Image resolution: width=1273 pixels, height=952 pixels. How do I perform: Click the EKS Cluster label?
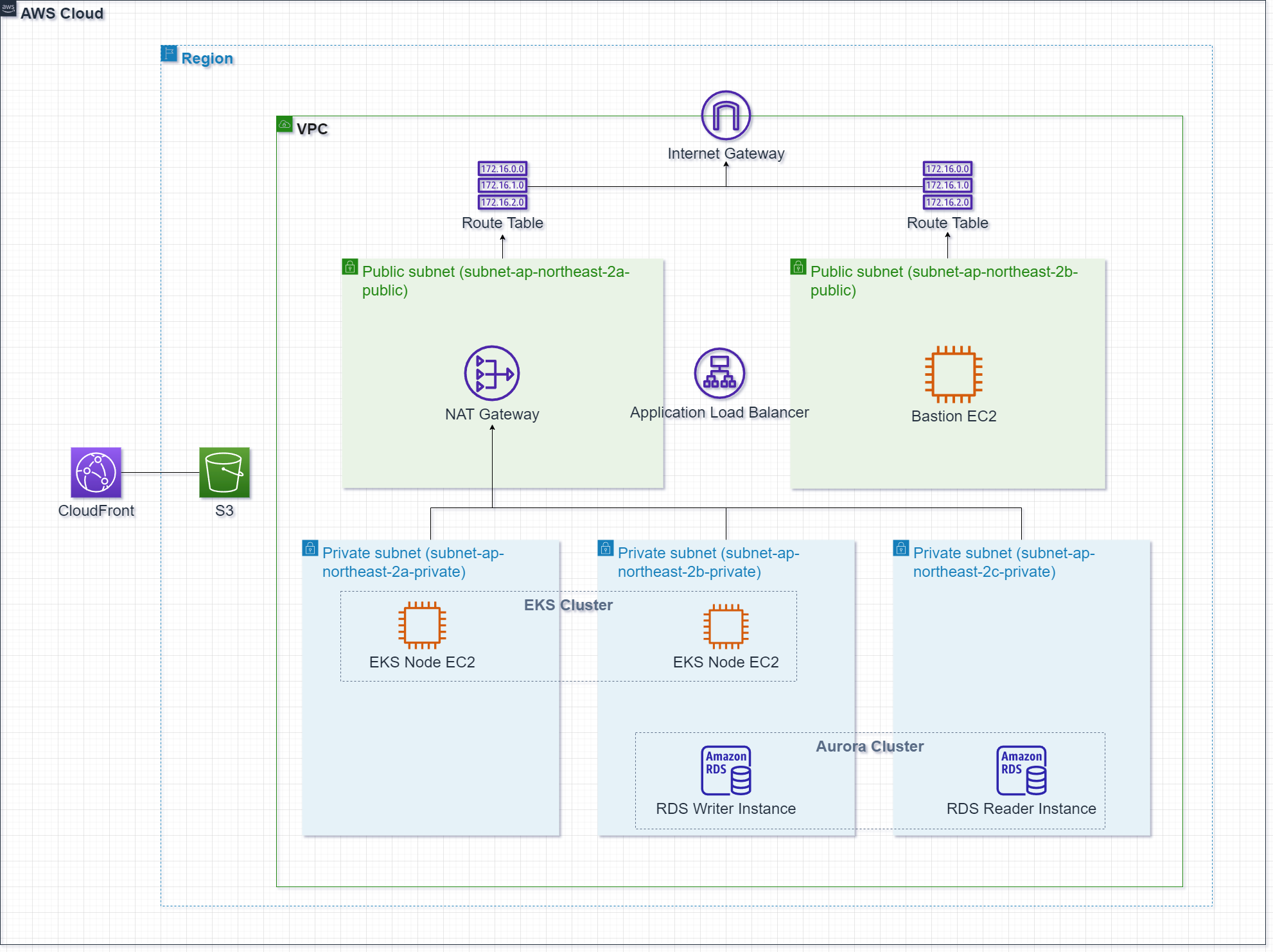(x=568, y=605)
